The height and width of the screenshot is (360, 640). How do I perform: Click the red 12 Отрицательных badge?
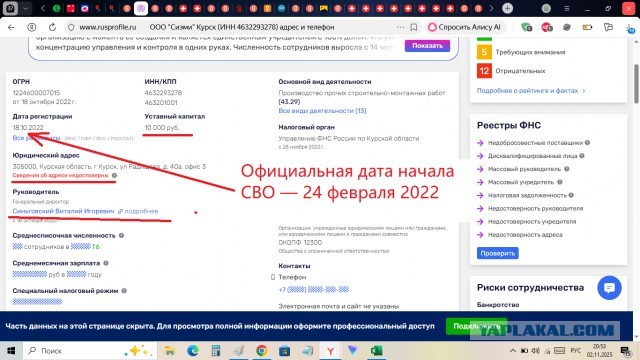point(484,71)
